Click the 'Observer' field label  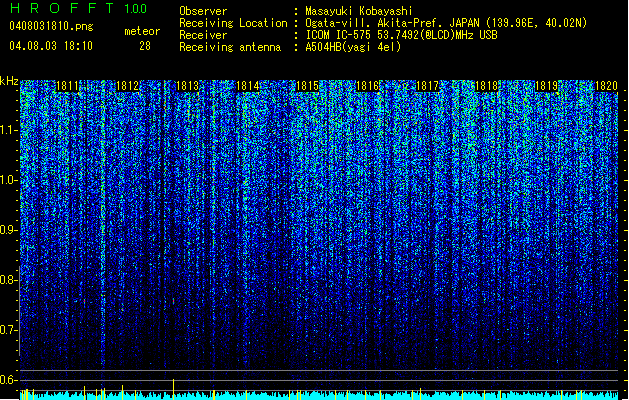coord(203,11)
